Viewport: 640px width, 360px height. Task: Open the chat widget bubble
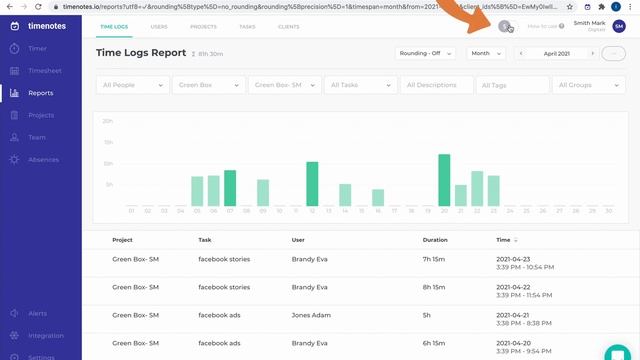point(618,353)
